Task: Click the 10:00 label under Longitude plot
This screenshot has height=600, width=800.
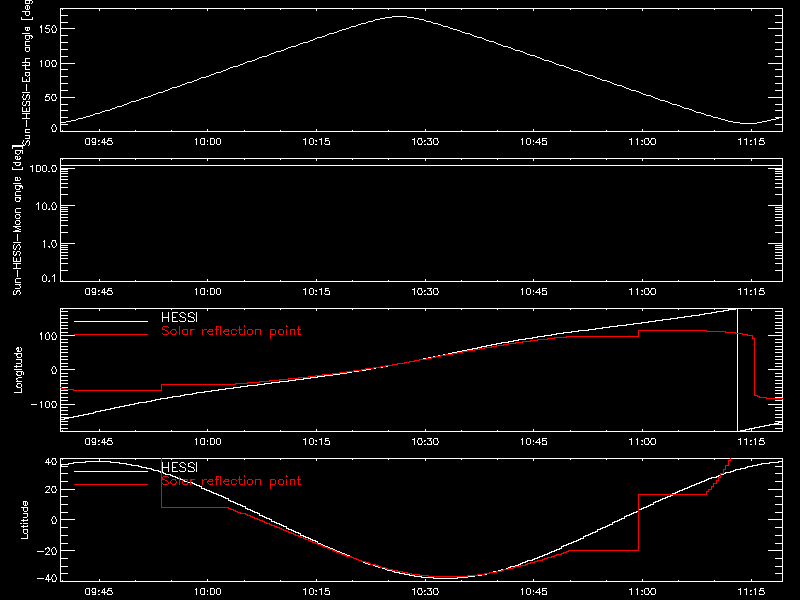Action: click(208, 442)
